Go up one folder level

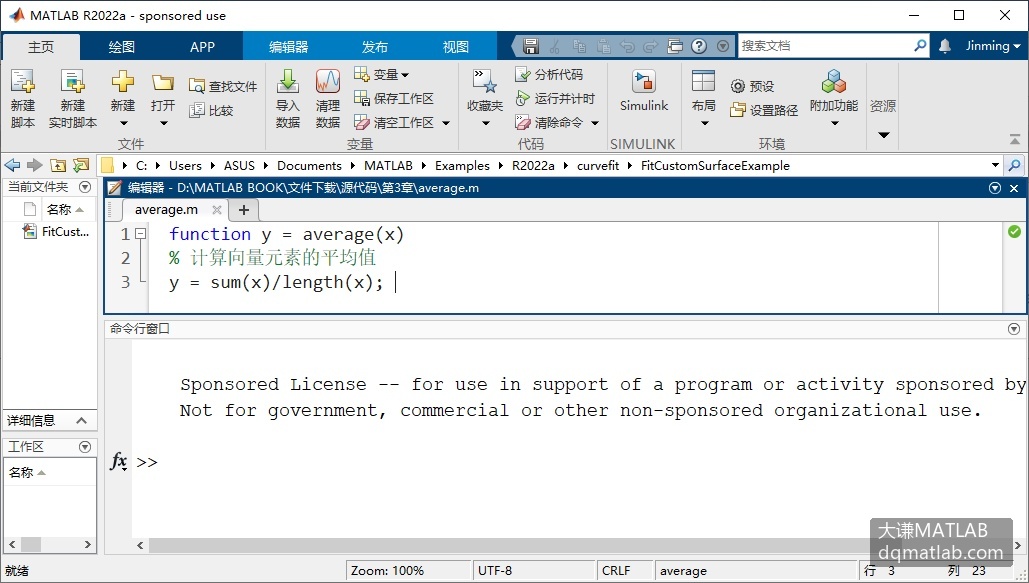[58, 165]
